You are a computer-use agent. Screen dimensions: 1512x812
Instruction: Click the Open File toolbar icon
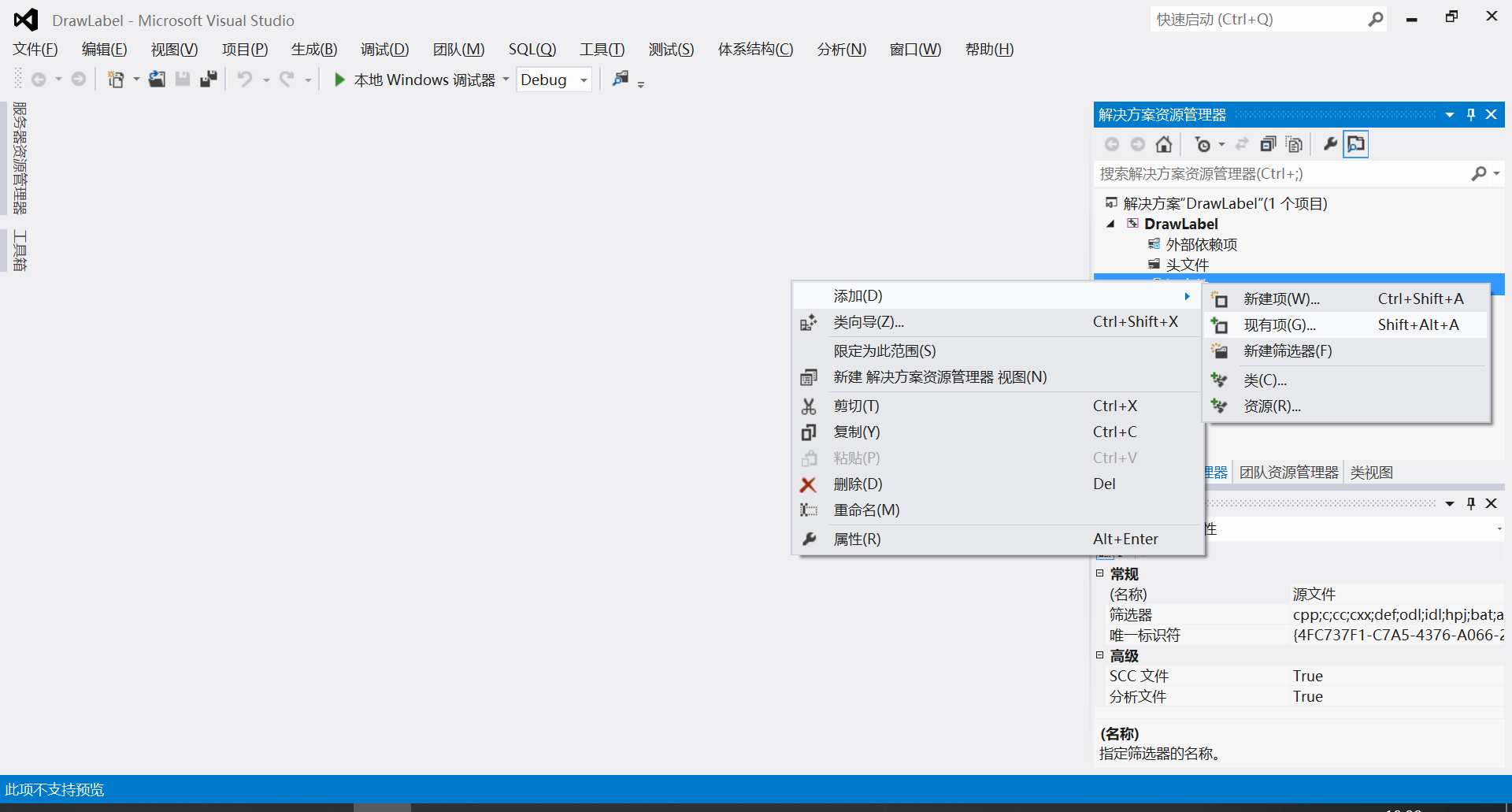coord(157,80)
